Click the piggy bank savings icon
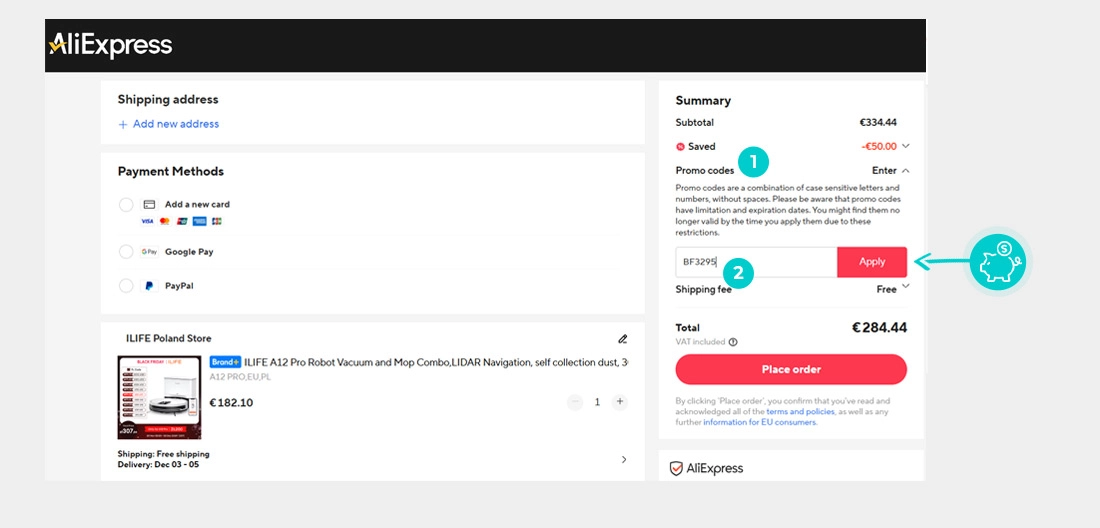Viewport: 1100px width, 528px height. (997, 263)
